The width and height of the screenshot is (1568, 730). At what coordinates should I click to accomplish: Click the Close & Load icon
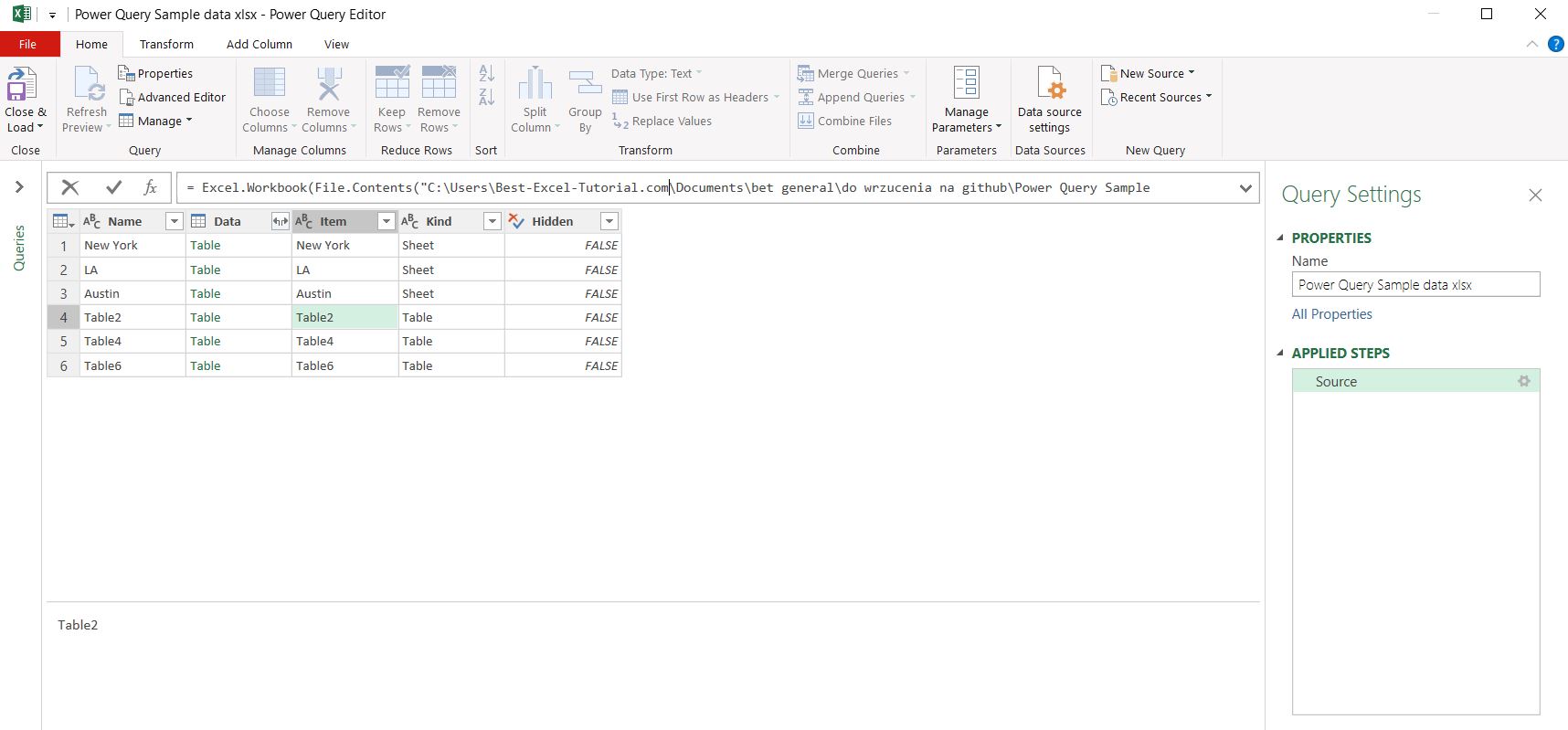point(22,84)
